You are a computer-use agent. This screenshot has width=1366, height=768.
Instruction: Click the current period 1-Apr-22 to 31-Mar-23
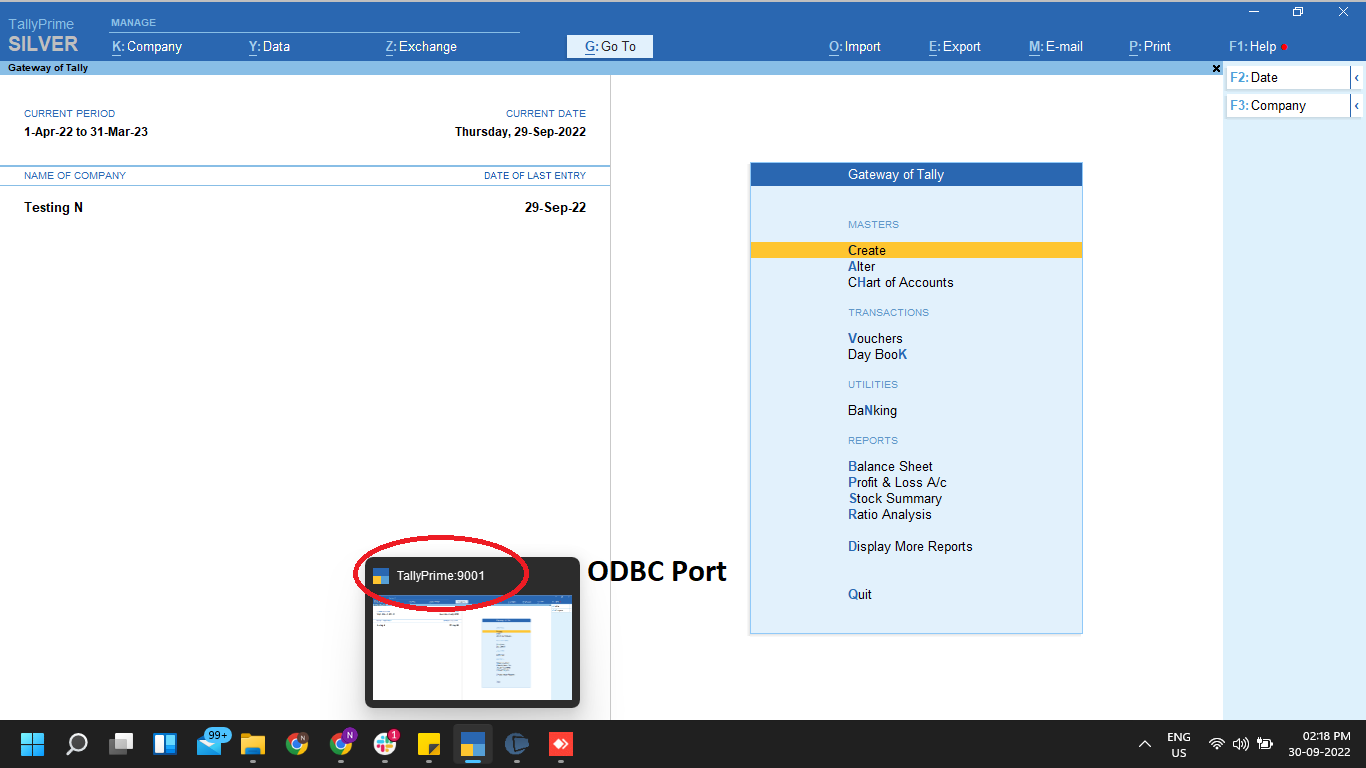[86, 132]
